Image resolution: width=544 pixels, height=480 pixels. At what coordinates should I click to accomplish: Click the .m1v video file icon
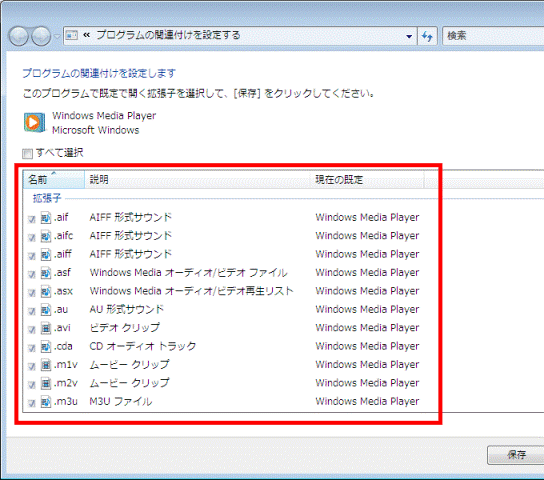point(46,365)
